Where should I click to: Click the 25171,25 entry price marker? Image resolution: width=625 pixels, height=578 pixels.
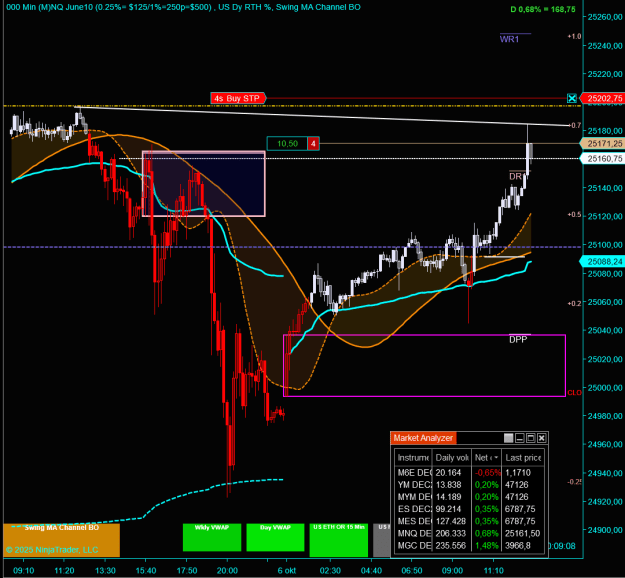pos(604,144)
